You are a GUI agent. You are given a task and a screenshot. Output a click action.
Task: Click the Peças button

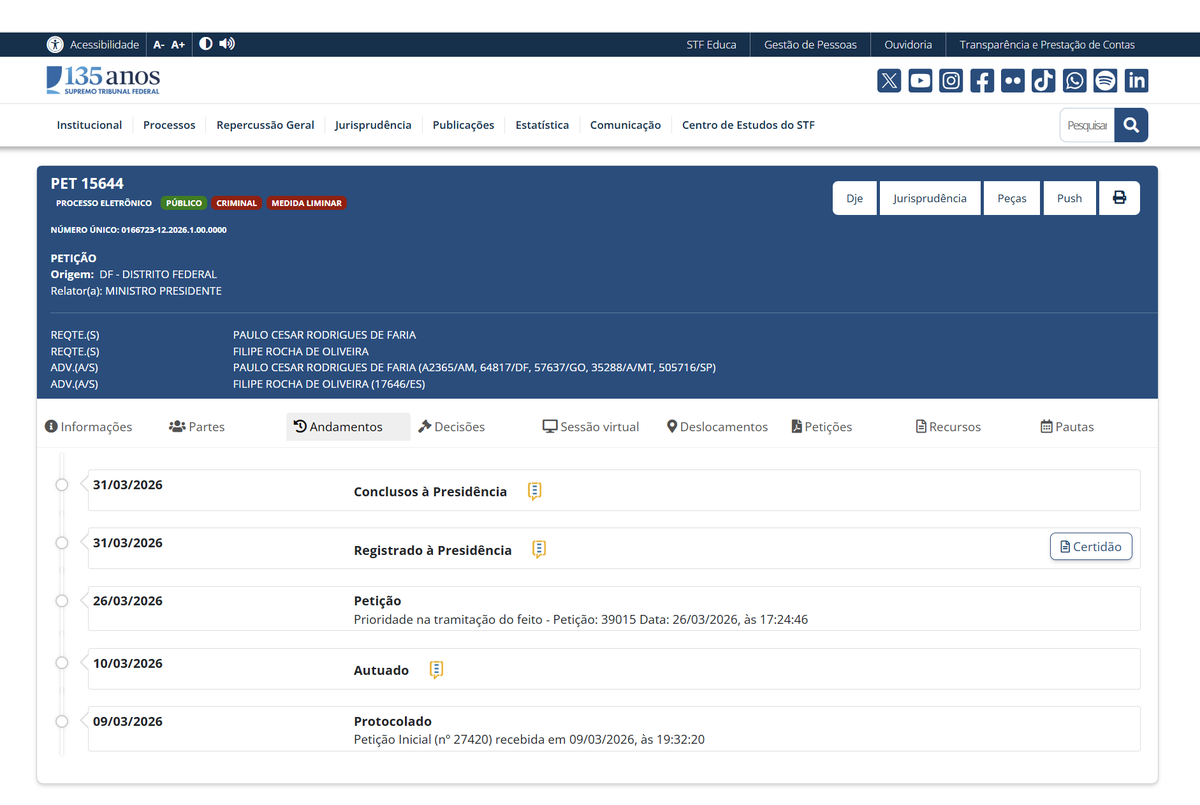coord(1012,198)
